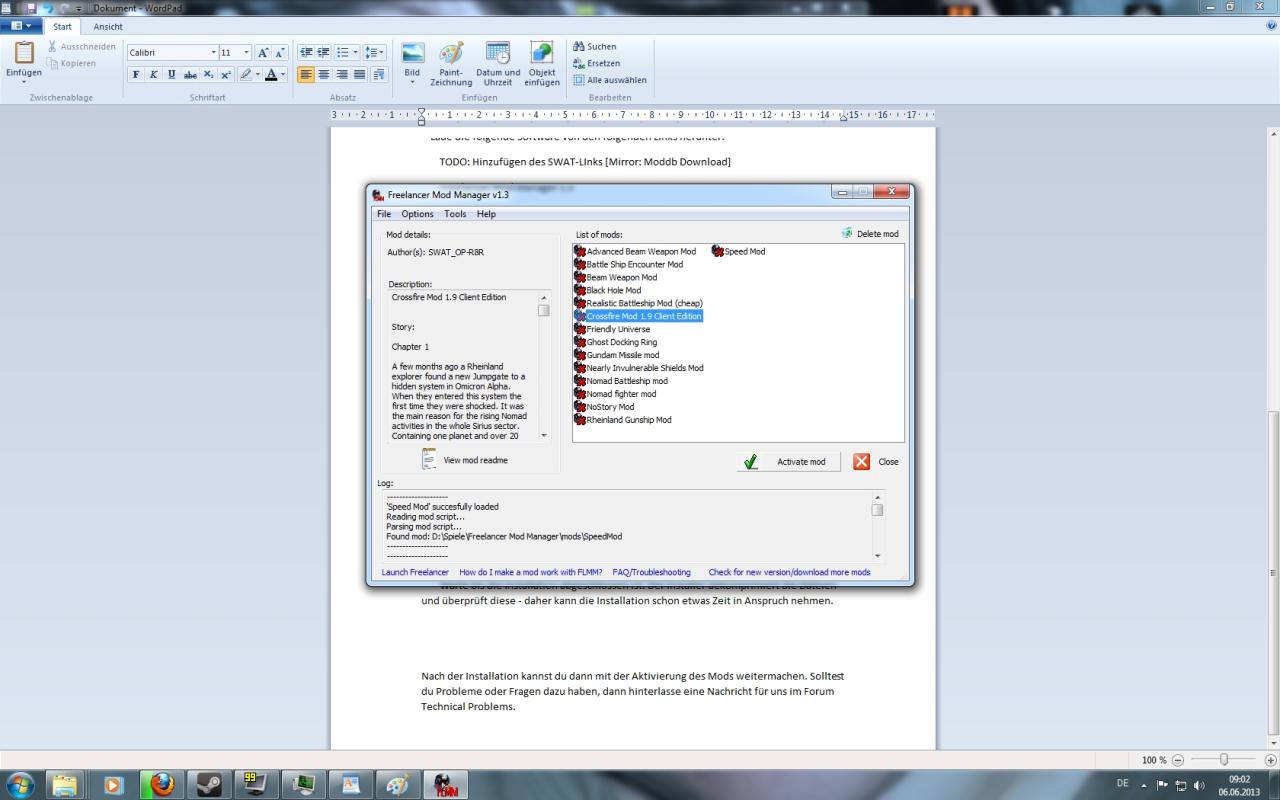Select the Start ribbon tab

(62, 27)
